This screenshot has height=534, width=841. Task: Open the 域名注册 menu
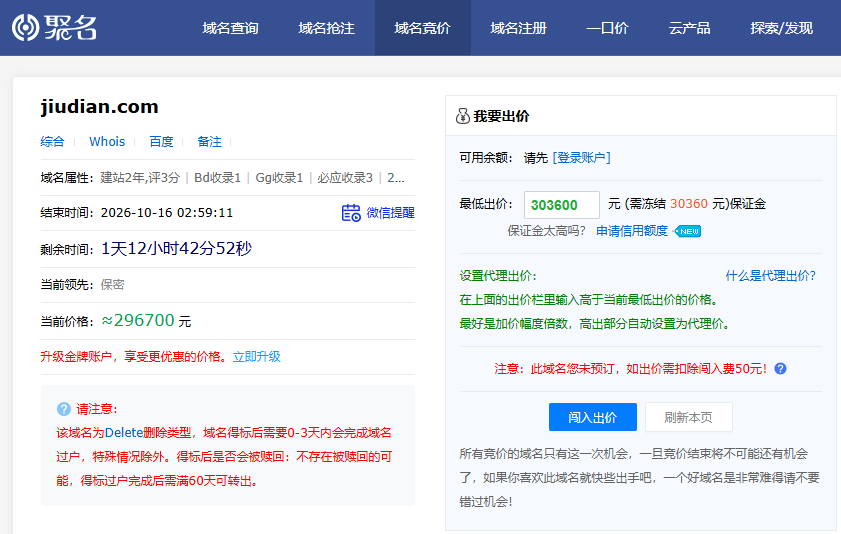pyautogui.click(x=518, y=28)
